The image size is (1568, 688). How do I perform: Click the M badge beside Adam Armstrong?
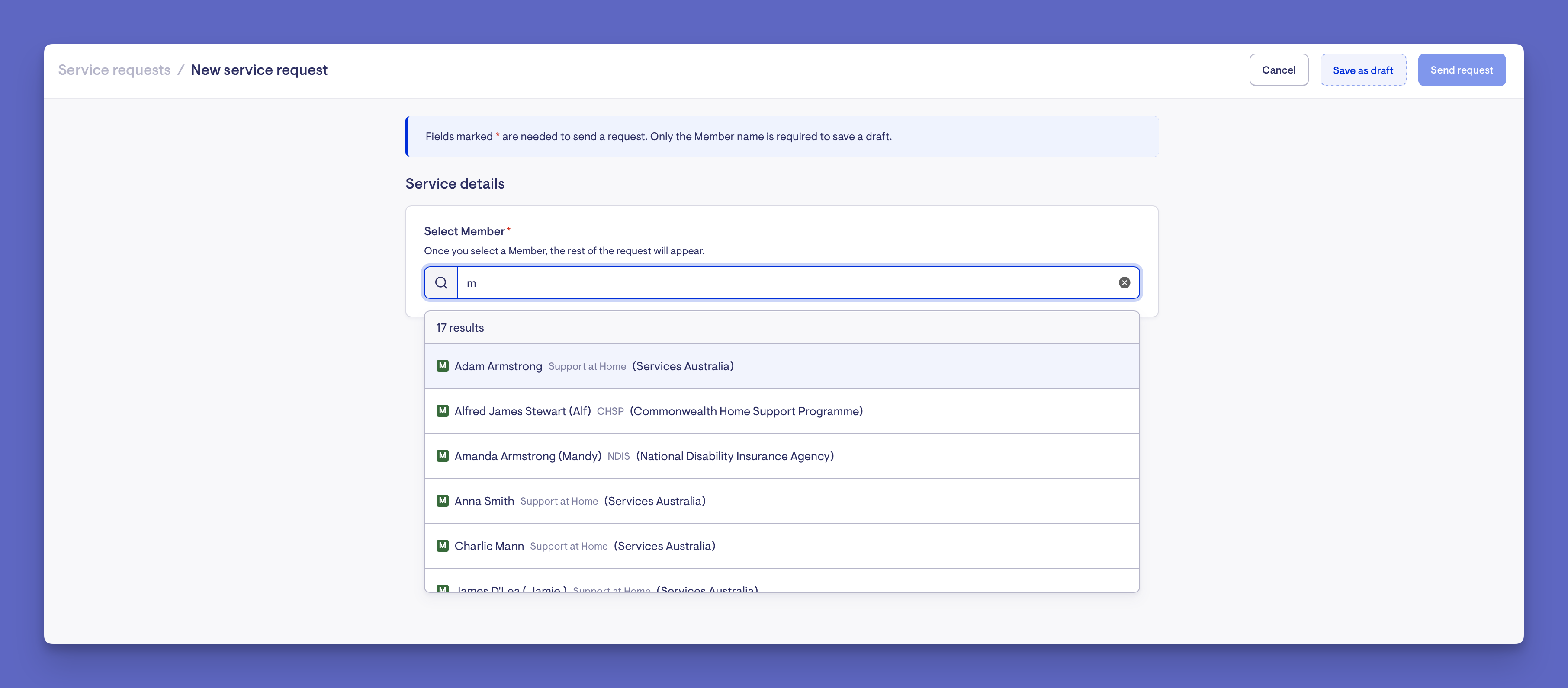[x=443, y=365]
